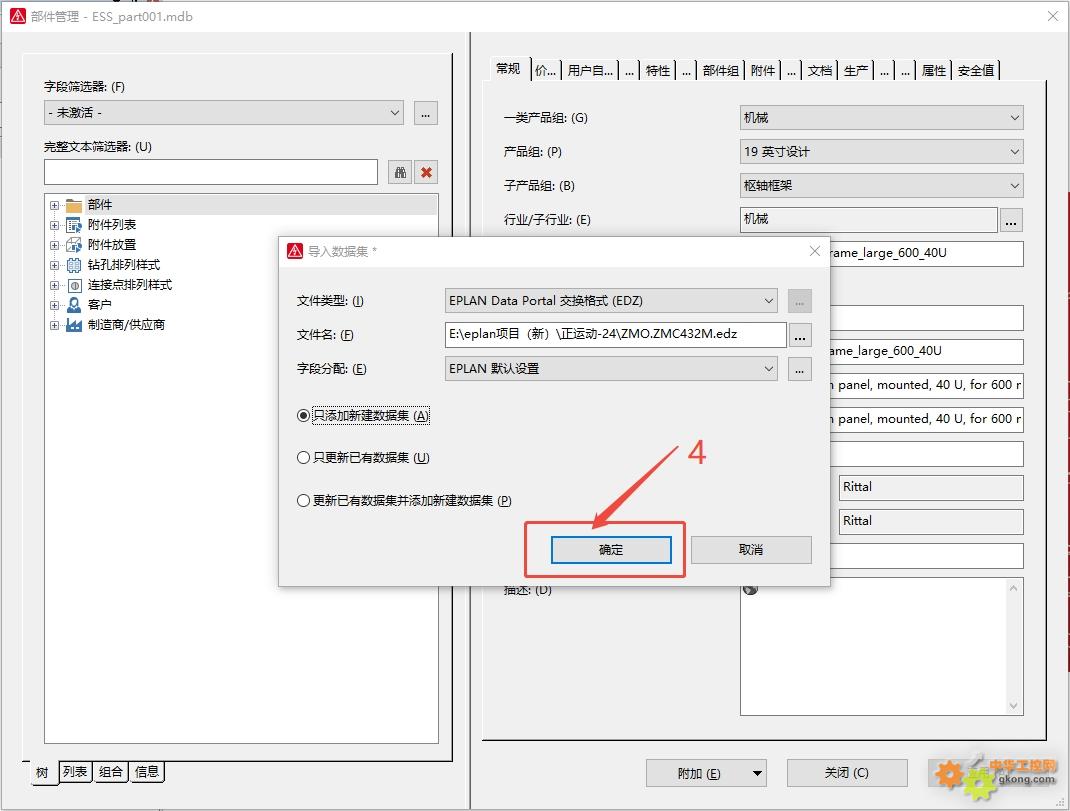Switch to the 生产 tab
Screen dimensions: 1070x811
(x=856, y=70)
